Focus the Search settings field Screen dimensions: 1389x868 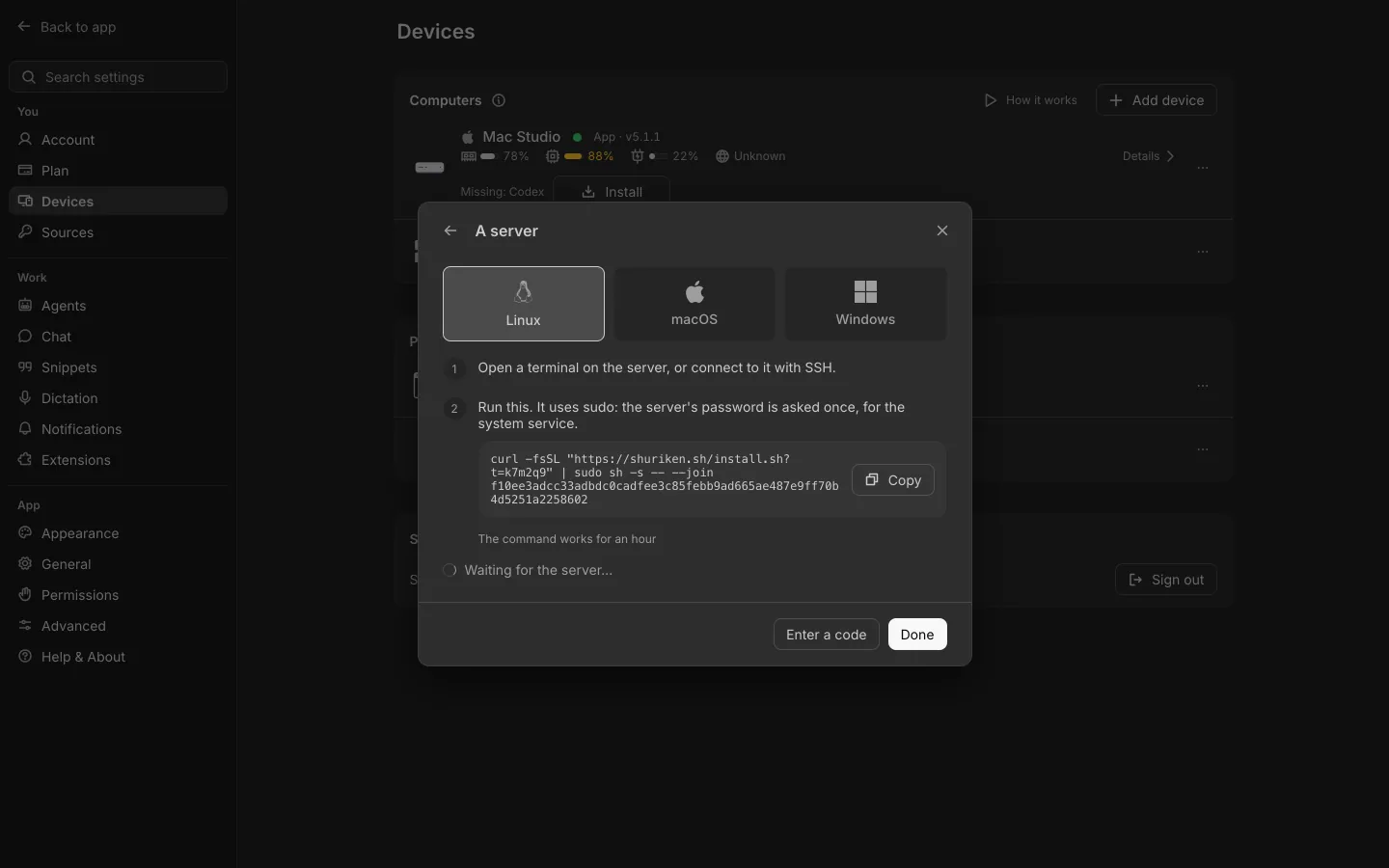(x=118, y=77)
